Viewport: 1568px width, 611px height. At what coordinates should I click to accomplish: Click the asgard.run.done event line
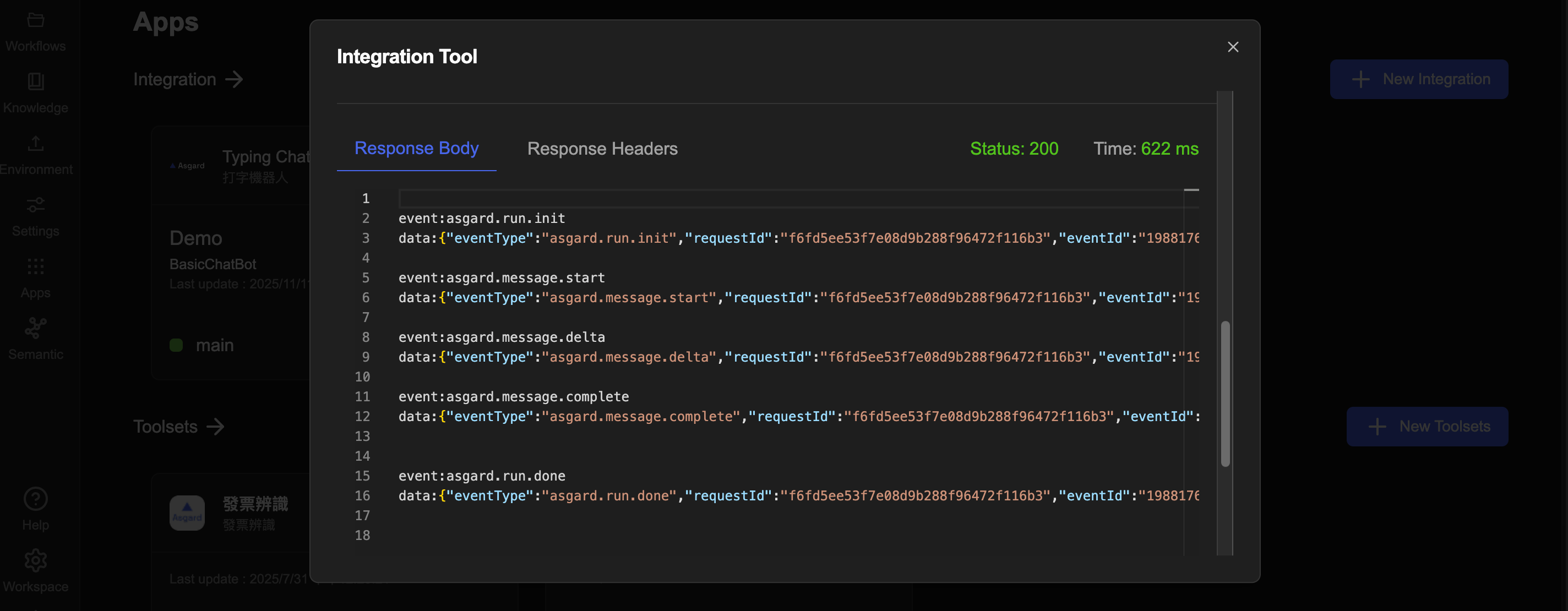[482, 476]
